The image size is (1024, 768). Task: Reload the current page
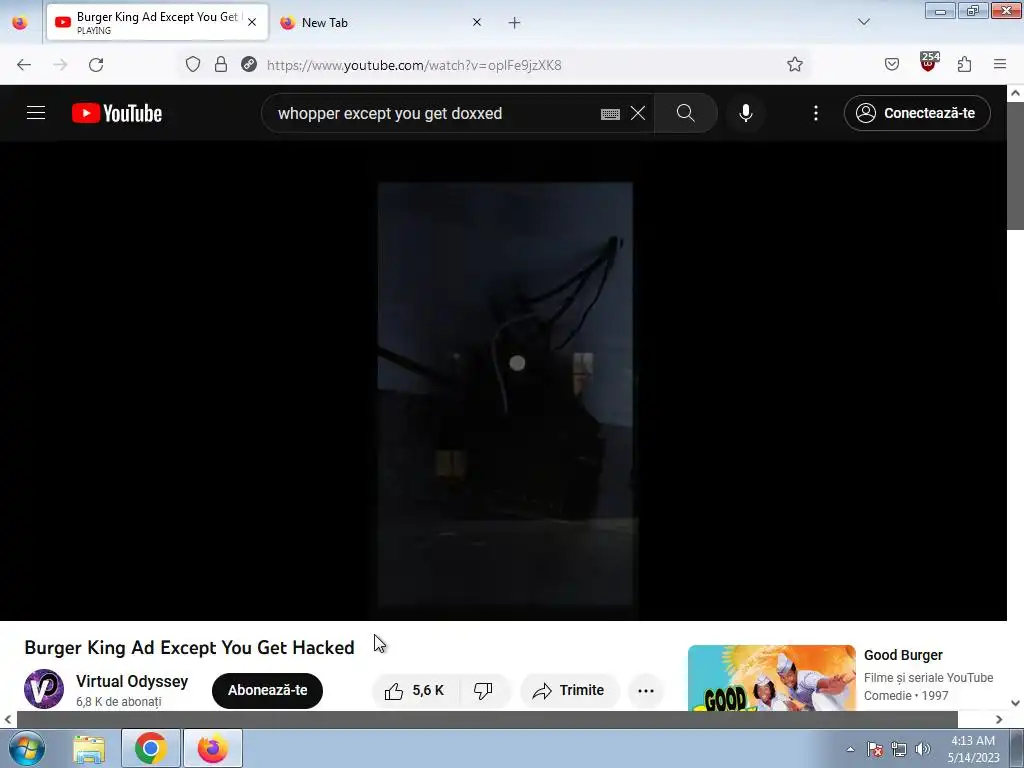point(96,65)
